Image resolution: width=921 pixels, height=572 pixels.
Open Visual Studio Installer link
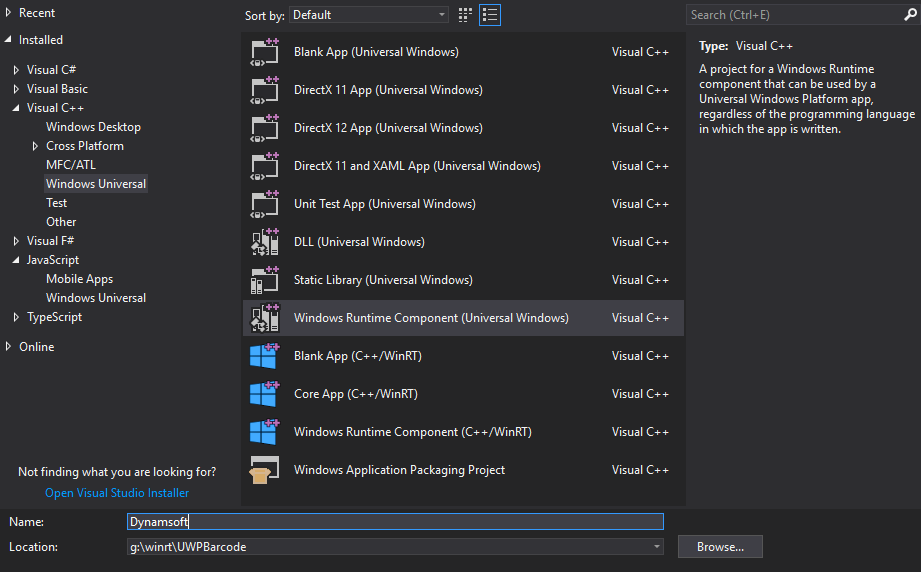117,493
